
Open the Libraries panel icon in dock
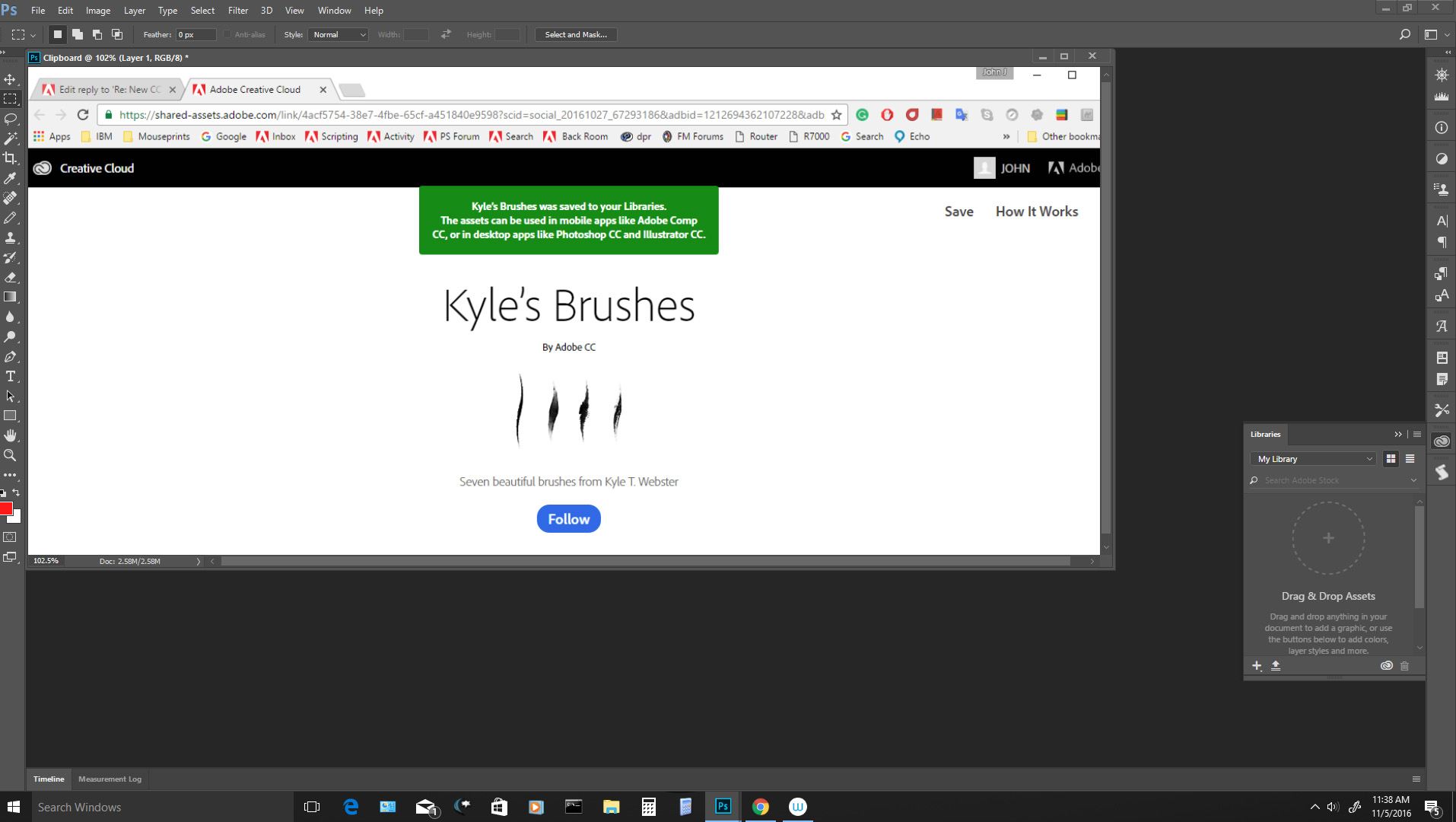tap(1442, 441)
